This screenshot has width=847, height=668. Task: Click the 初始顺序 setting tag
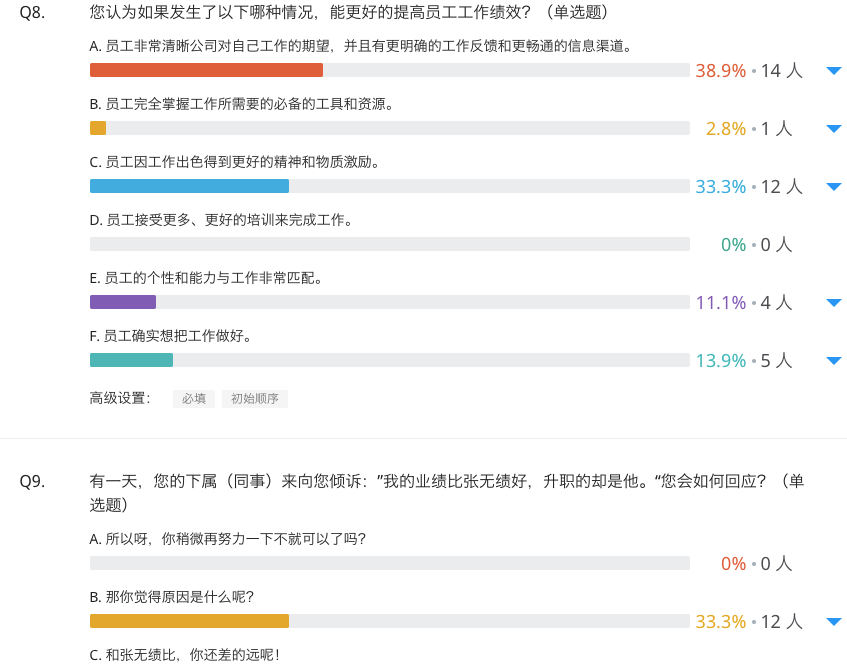(x=255, y=399)
